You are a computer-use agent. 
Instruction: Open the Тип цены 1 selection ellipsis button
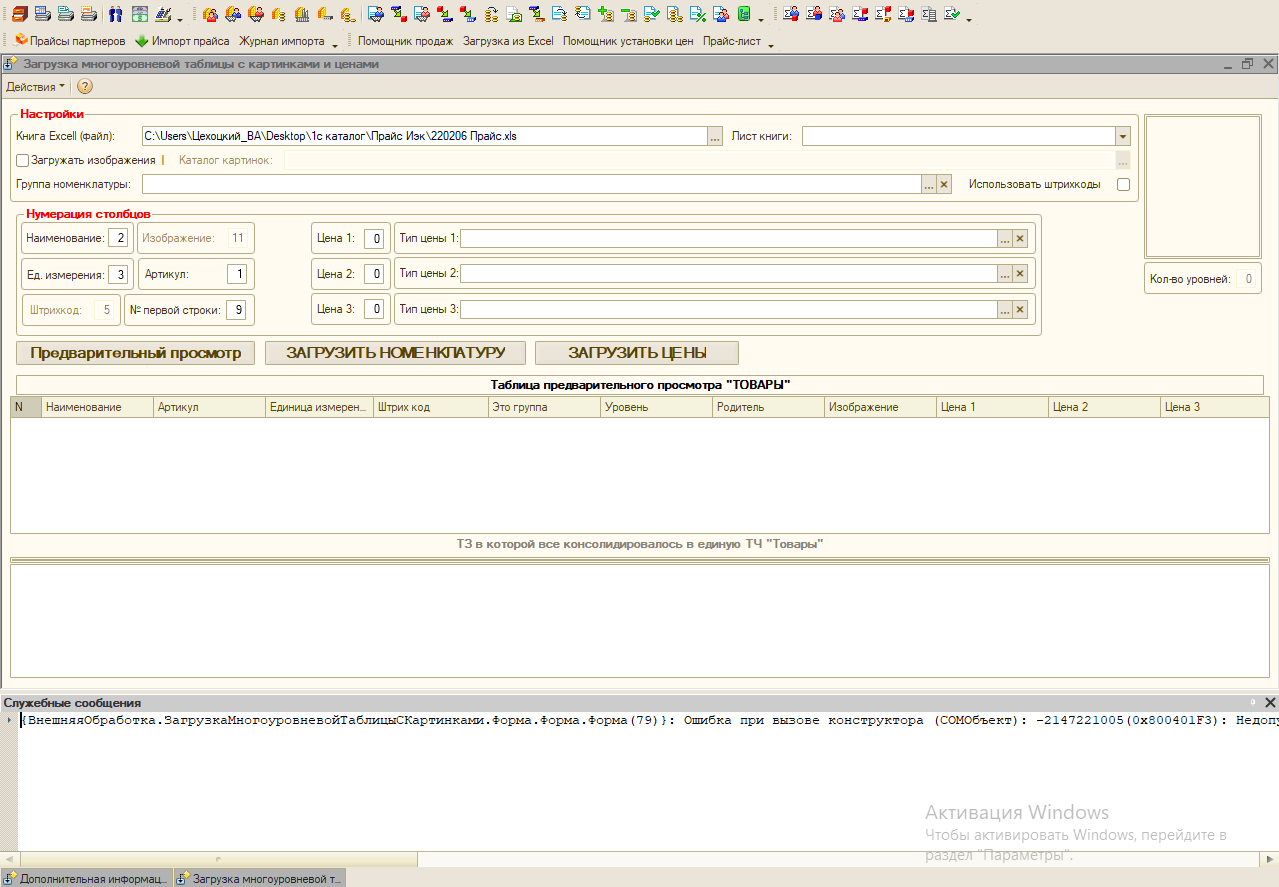click(1005, 238)
